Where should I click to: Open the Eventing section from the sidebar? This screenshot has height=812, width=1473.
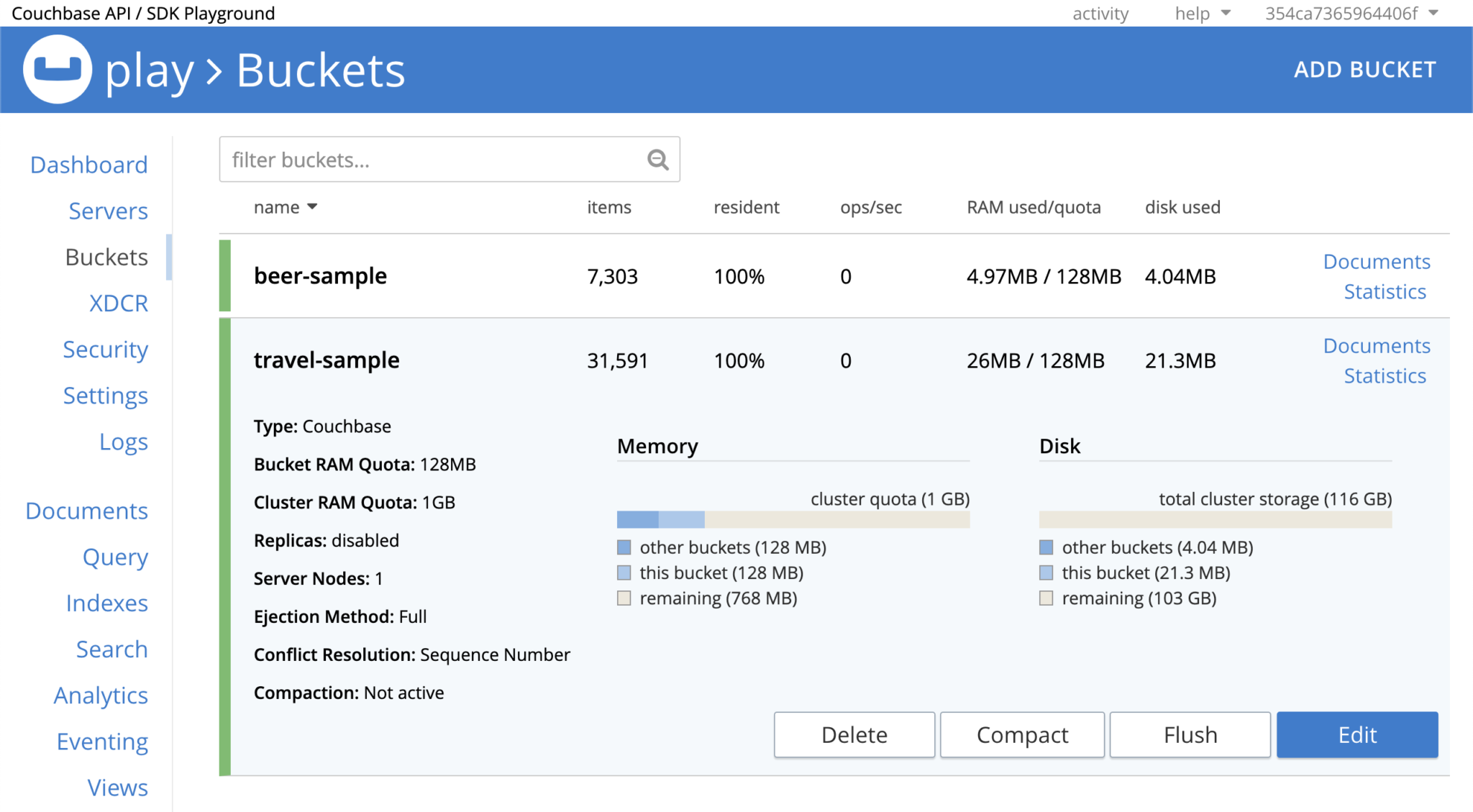(101, 741)
